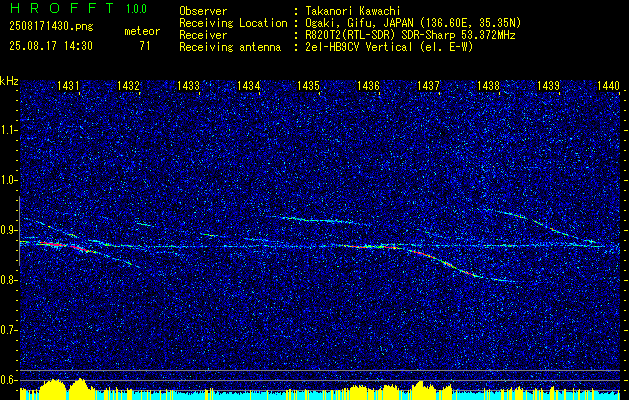629x400 pixels.
Task: Click the Receiving antenna field label
Action: click(230, 47)
